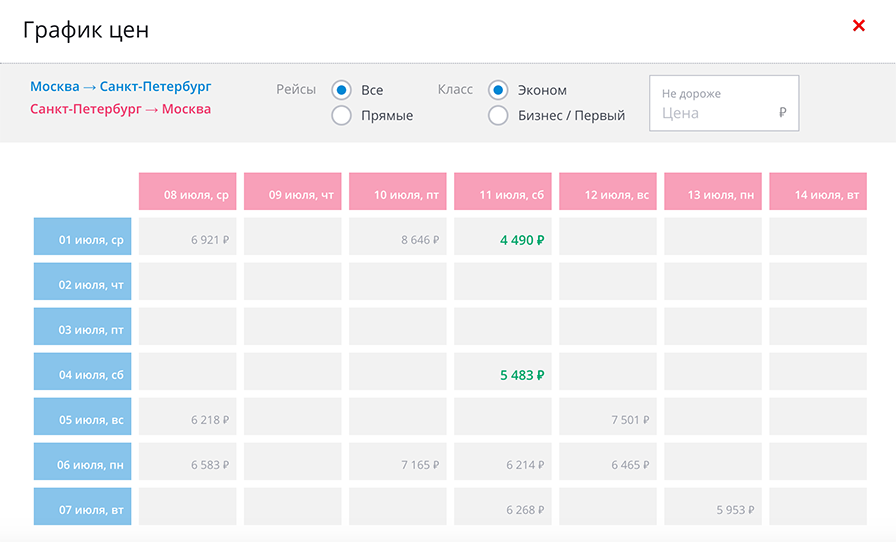
Task: Click the 08 июля, ср return date header
Action: point(188,192)
